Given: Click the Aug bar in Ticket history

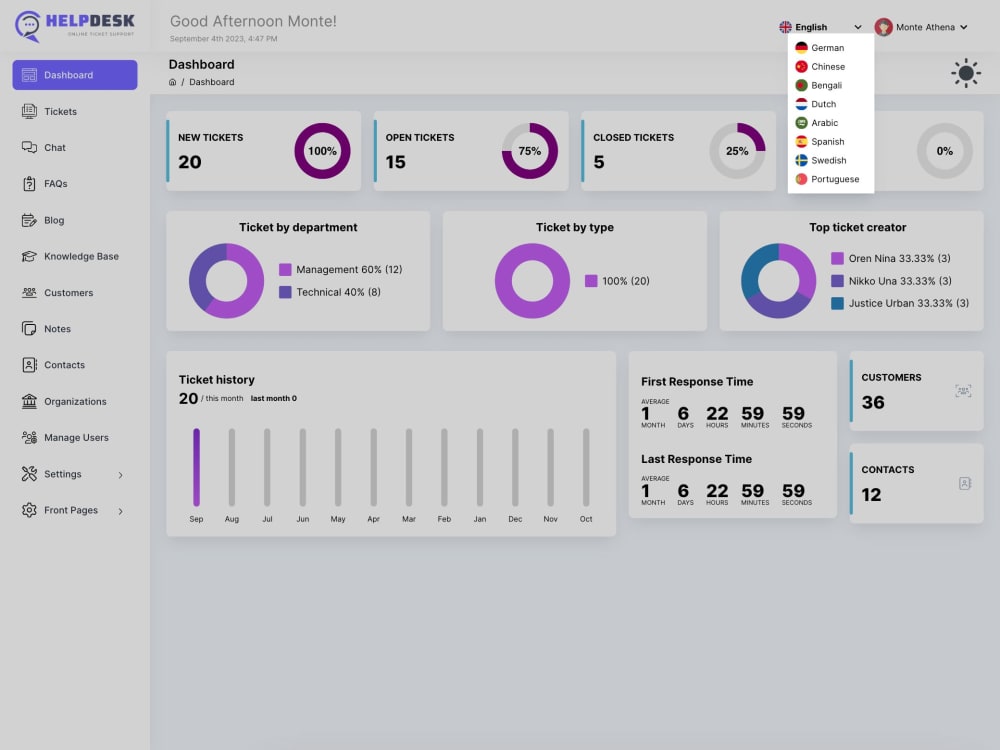Looking at the screenshot, I should (232, 467).
